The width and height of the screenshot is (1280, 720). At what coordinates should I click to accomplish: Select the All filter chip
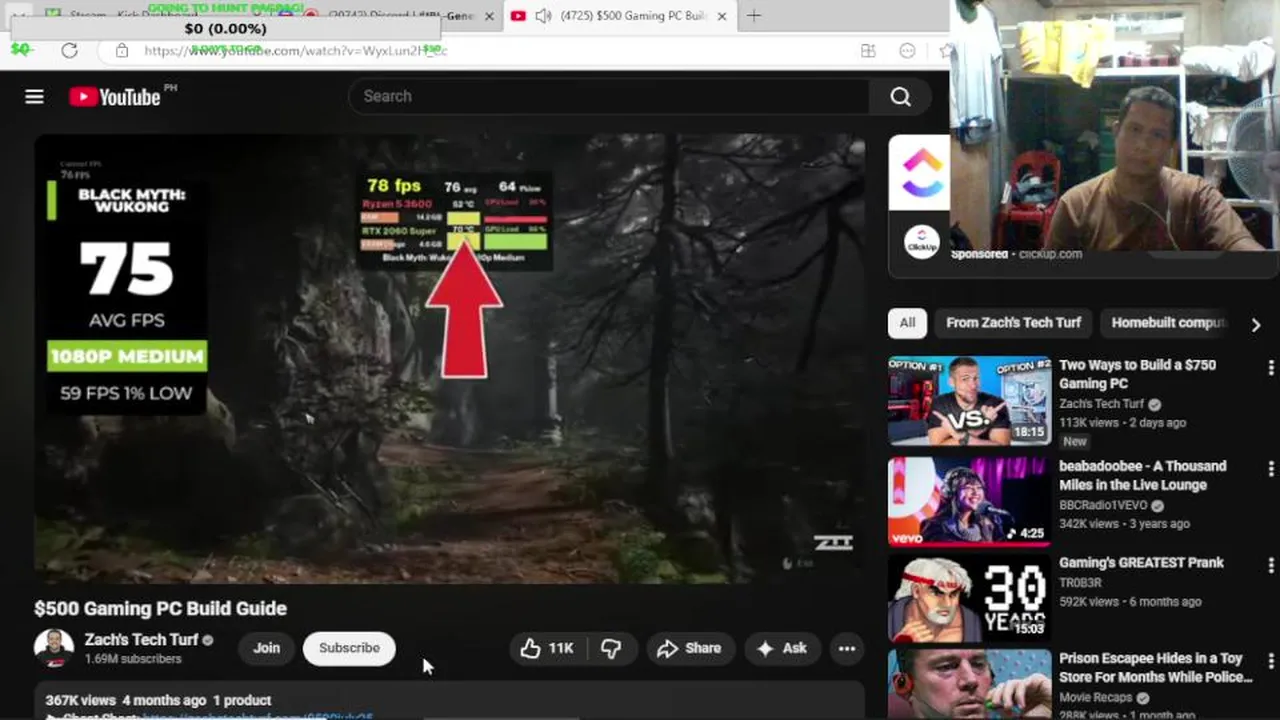click(907, 323)
